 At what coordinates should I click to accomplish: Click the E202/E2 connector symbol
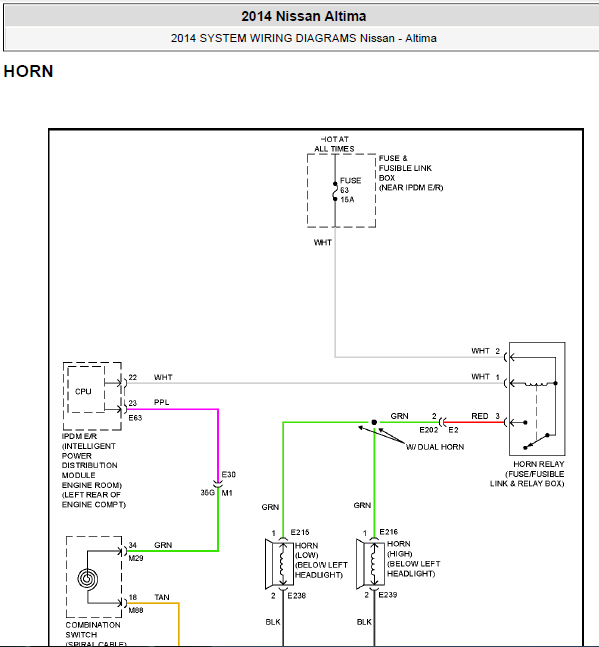coord(443,422)
